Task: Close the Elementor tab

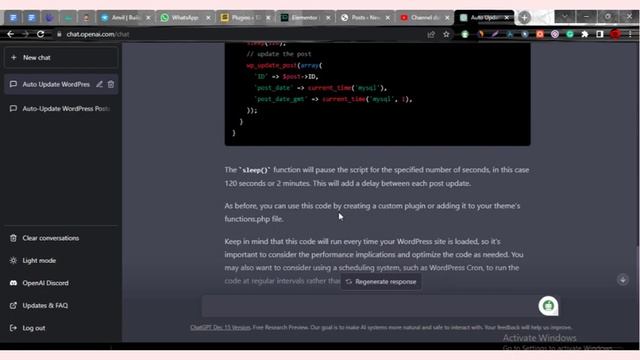Action: coord(328,18)
